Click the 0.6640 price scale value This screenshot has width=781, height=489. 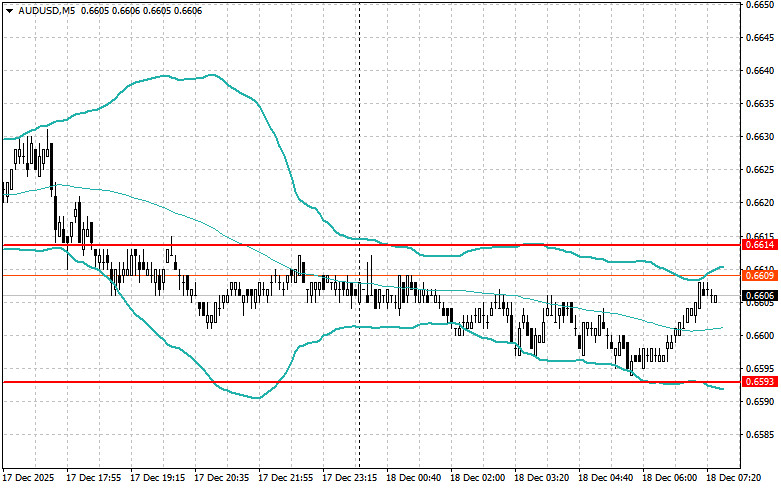coord(760,71)
